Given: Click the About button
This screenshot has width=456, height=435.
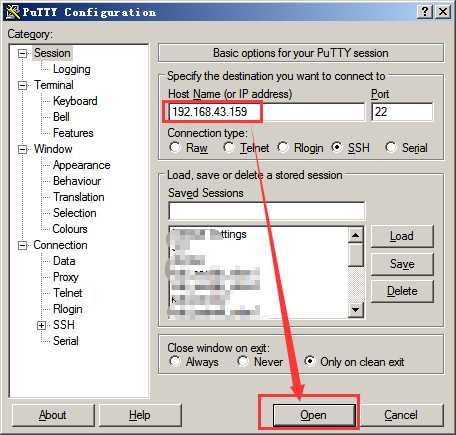Looking at the screenshot, I should coord(53,415).
